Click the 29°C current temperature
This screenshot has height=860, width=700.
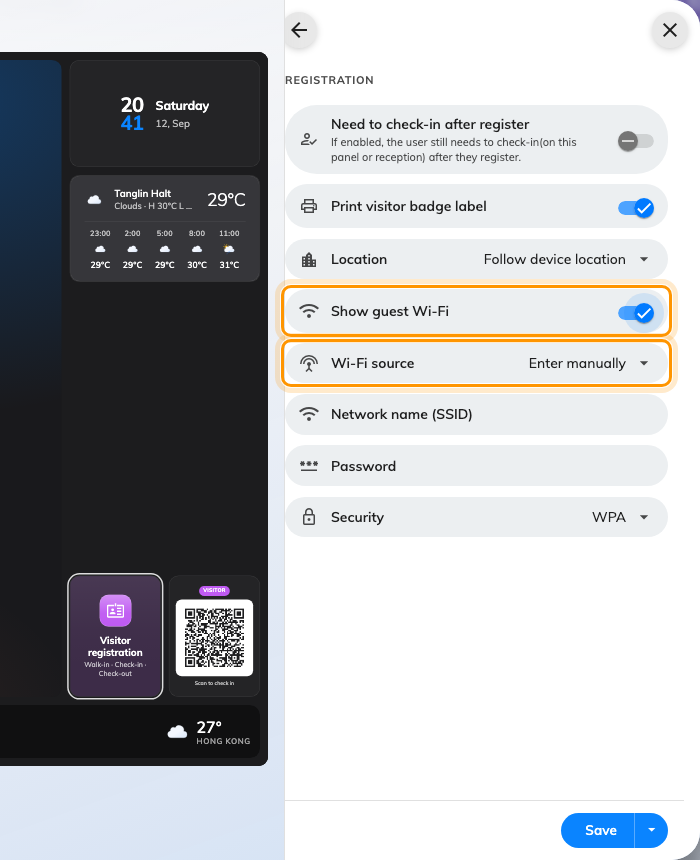click(226, 200)
